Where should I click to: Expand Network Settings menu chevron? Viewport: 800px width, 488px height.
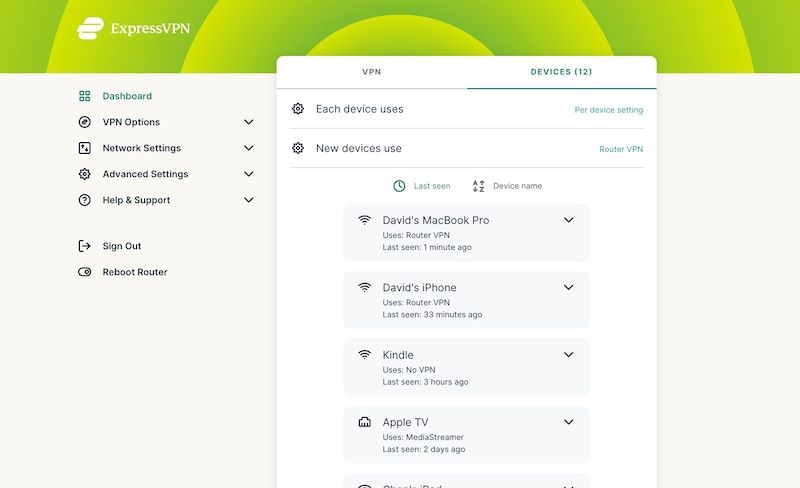tap(248, 148)
